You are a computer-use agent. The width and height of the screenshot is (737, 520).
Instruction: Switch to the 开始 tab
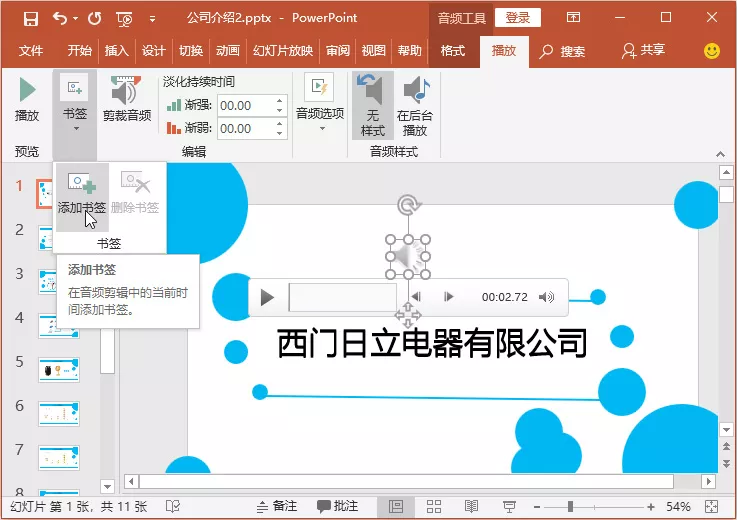click(79, 50)
